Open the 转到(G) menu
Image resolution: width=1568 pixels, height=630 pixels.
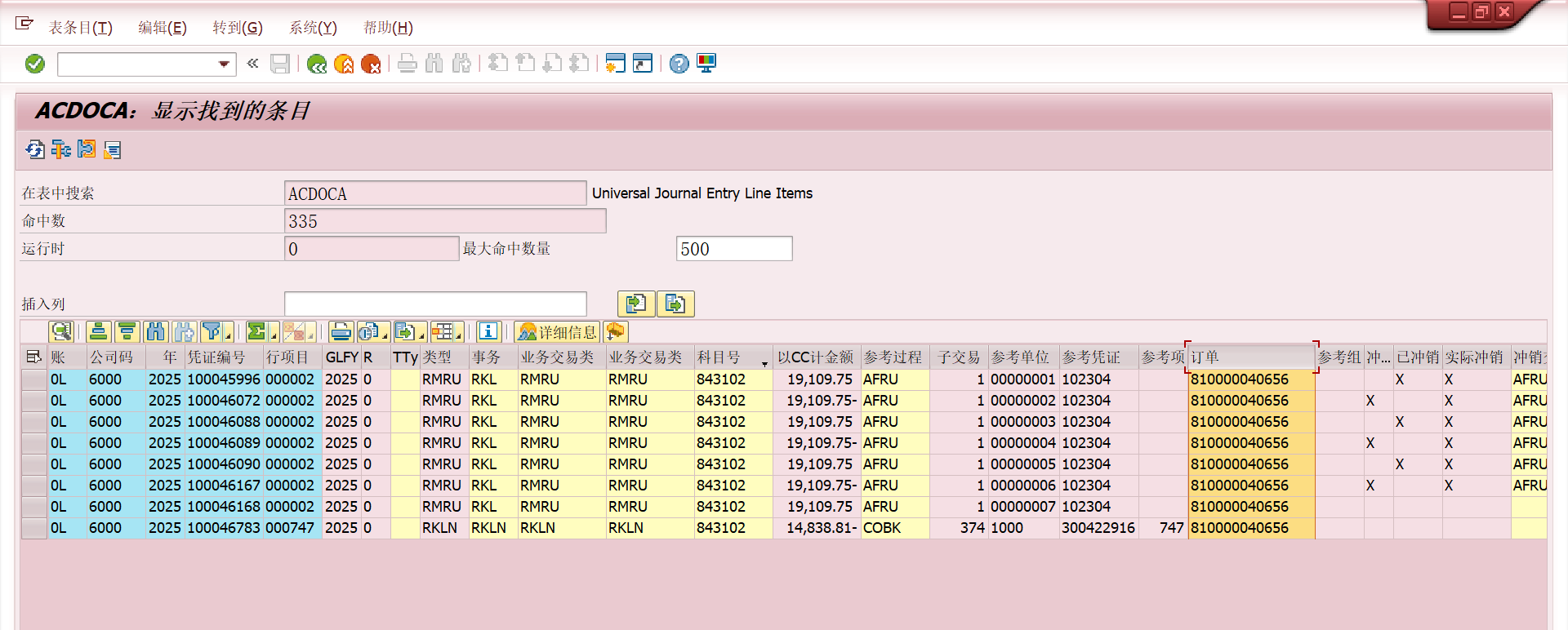237,28
